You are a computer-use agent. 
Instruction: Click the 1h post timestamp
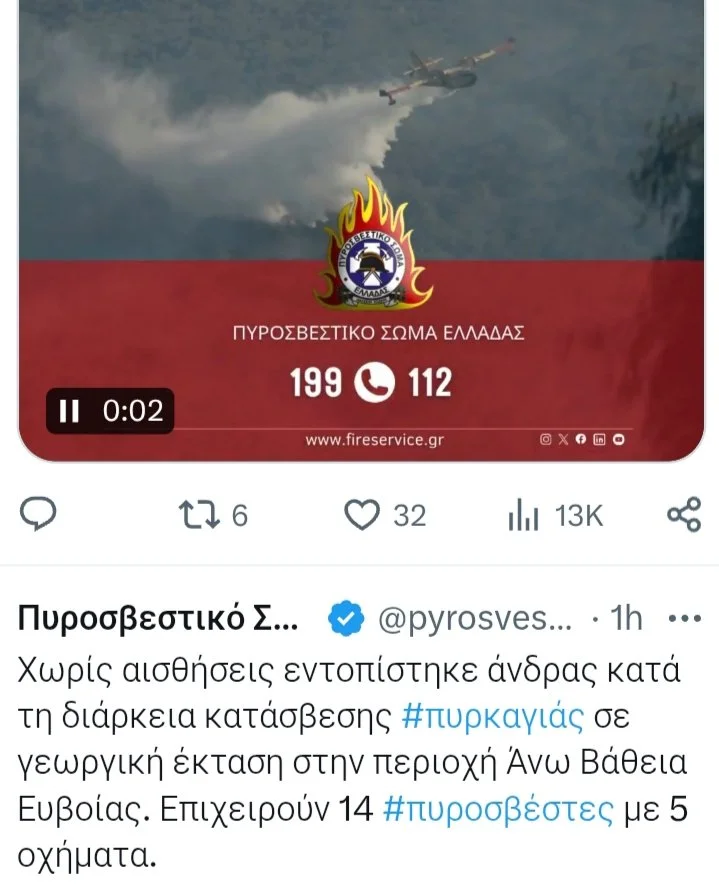(626, 618)
